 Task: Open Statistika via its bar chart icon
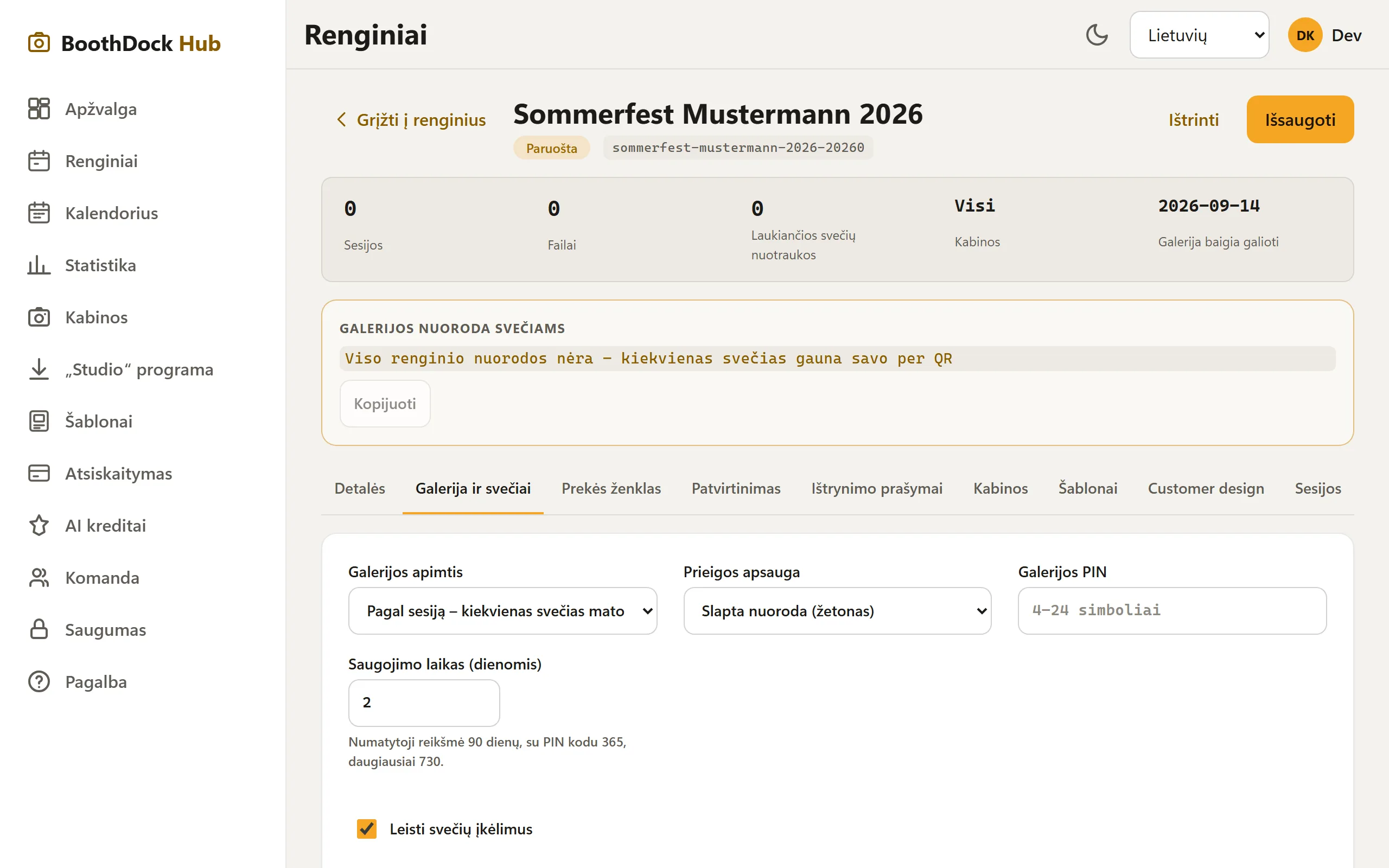tap(39, 265)
